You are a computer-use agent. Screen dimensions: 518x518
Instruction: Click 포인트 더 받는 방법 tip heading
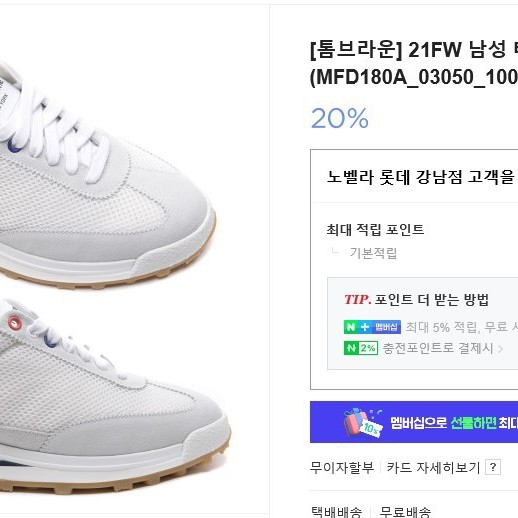(431, 299)
